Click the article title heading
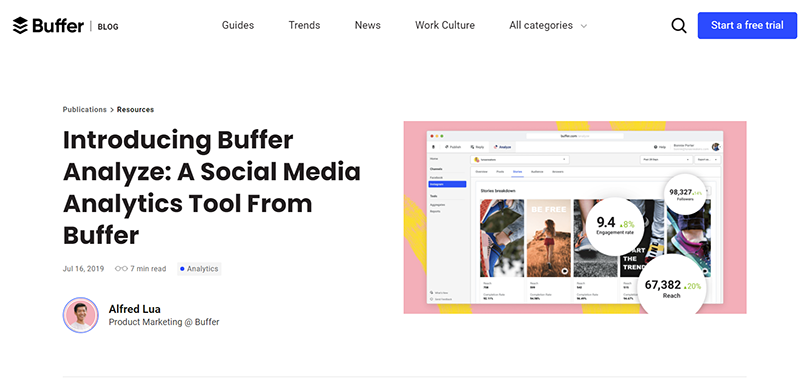Screen dimensions: 800x386 click(x=212, y=187)
